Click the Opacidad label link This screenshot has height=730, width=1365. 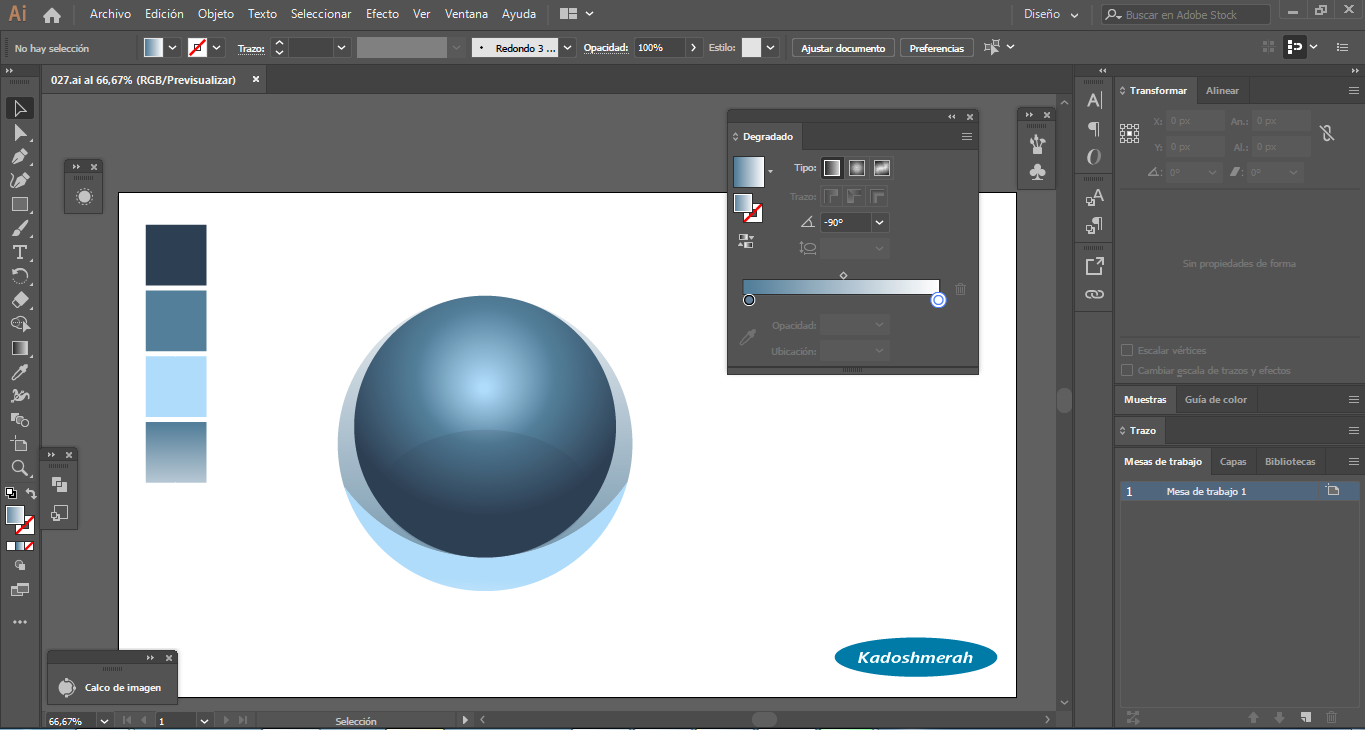tap(605, 48)
